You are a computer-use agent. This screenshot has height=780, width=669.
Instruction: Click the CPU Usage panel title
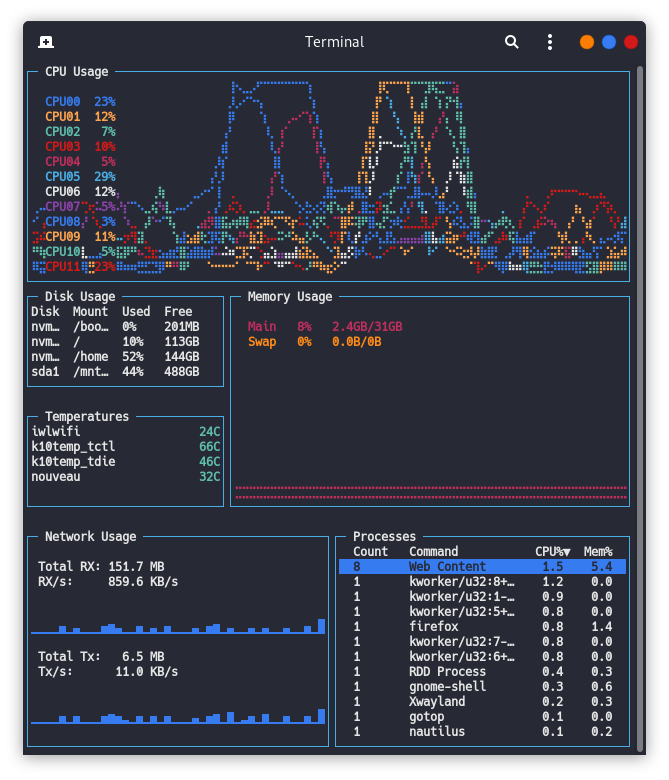tap(77, 72)
